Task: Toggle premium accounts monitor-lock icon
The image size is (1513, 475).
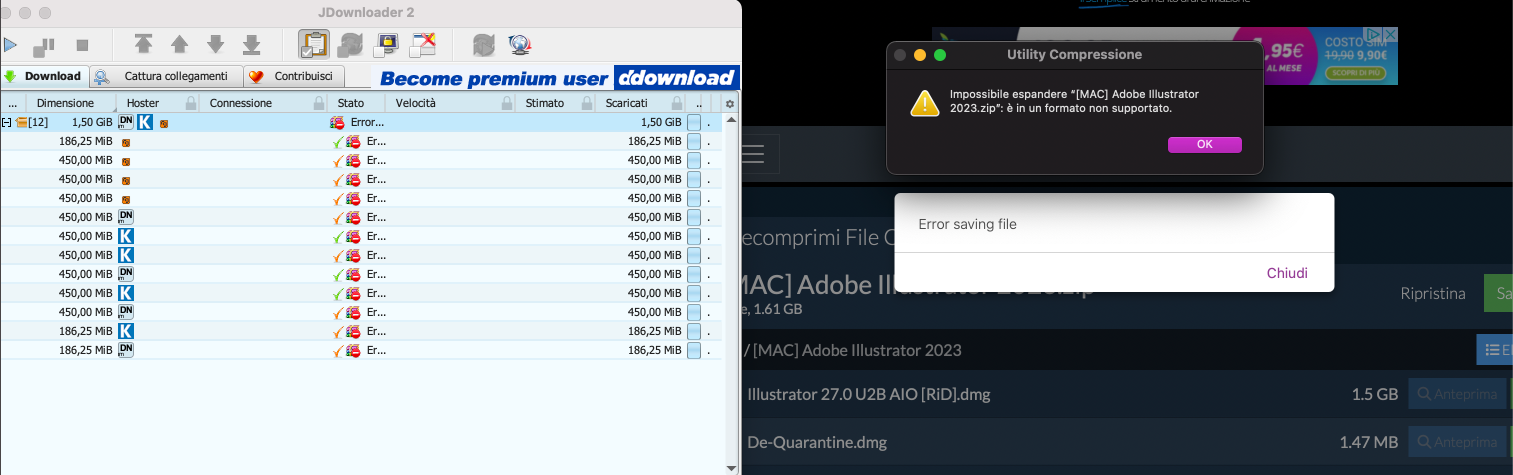Action: tap(387, 44)
